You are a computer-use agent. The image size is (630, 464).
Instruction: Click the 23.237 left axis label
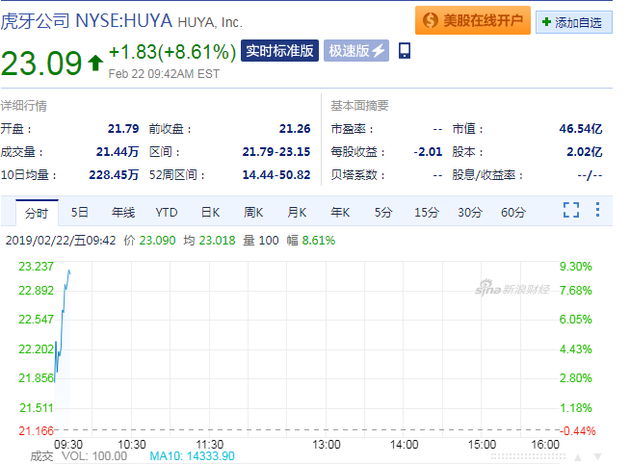(x=36, y=266)
